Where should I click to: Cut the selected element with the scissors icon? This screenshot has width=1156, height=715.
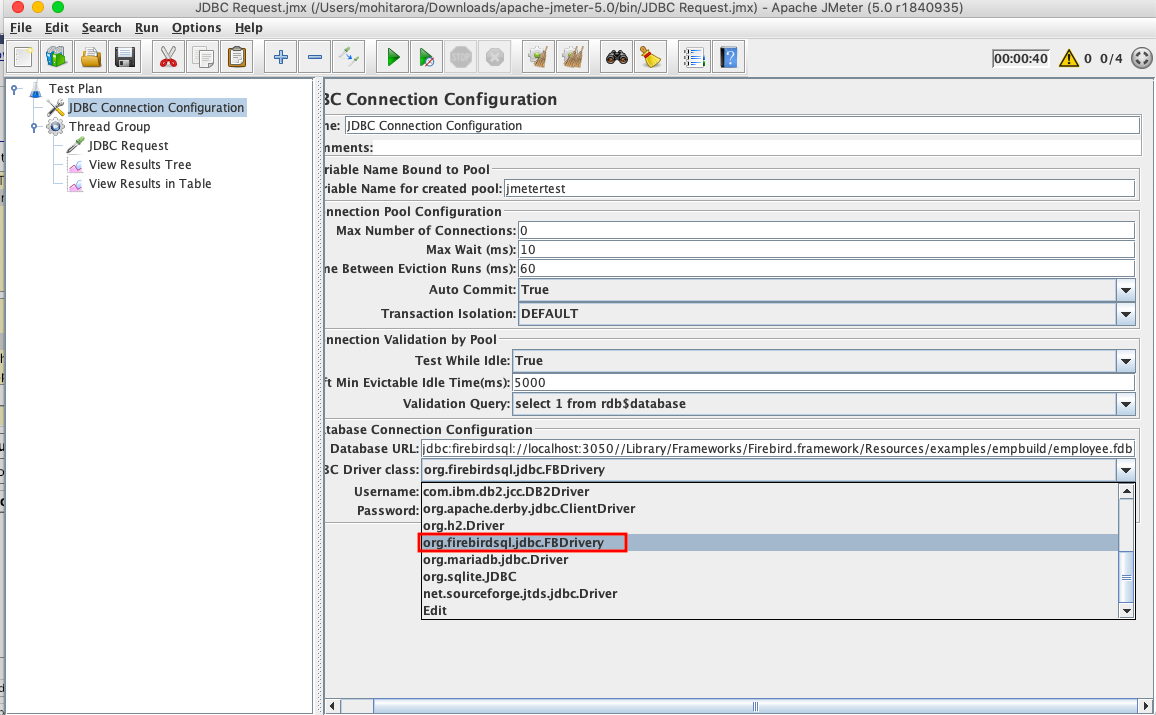point(167,57)
